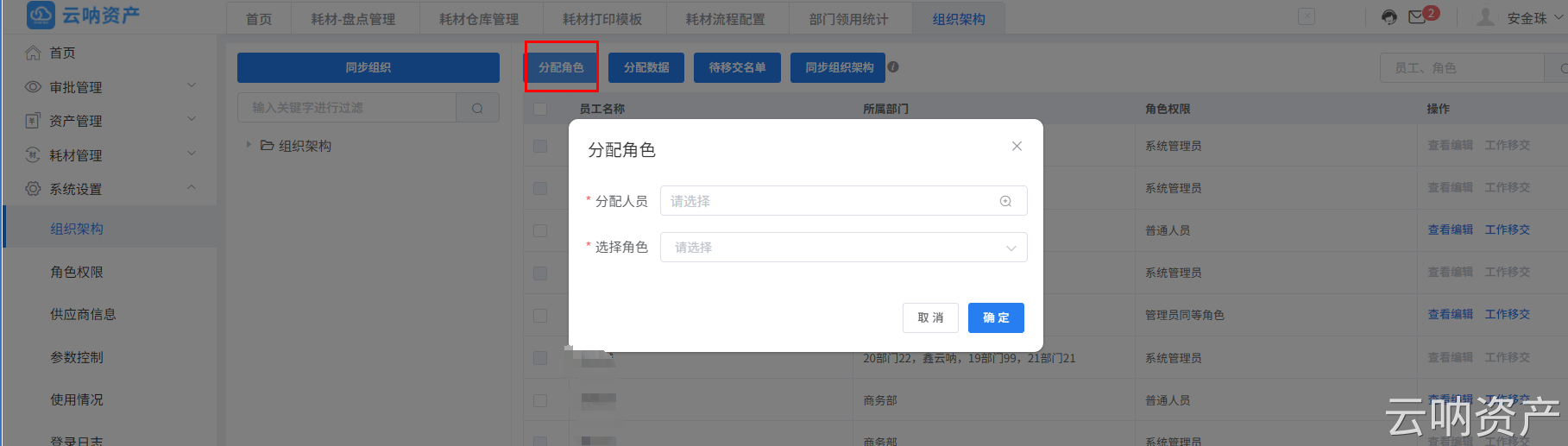Click the 云呐资产 cloud logo icon
Screen dimensions: 1568x446
(41, 15)
